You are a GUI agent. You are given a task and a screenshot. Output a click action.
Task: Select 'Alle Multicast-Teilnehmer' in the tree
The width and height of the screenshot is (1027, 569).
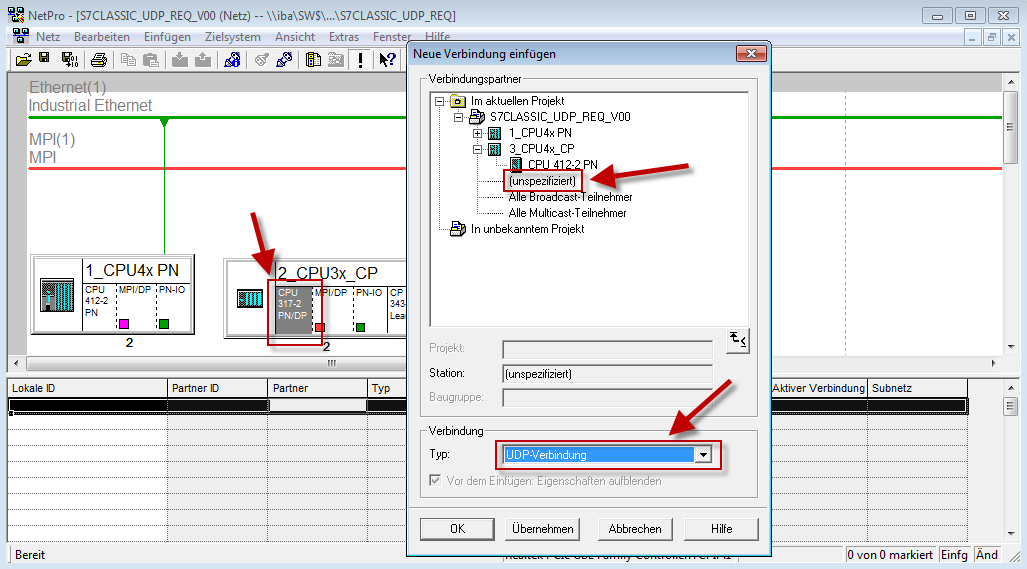click(567, 213)
